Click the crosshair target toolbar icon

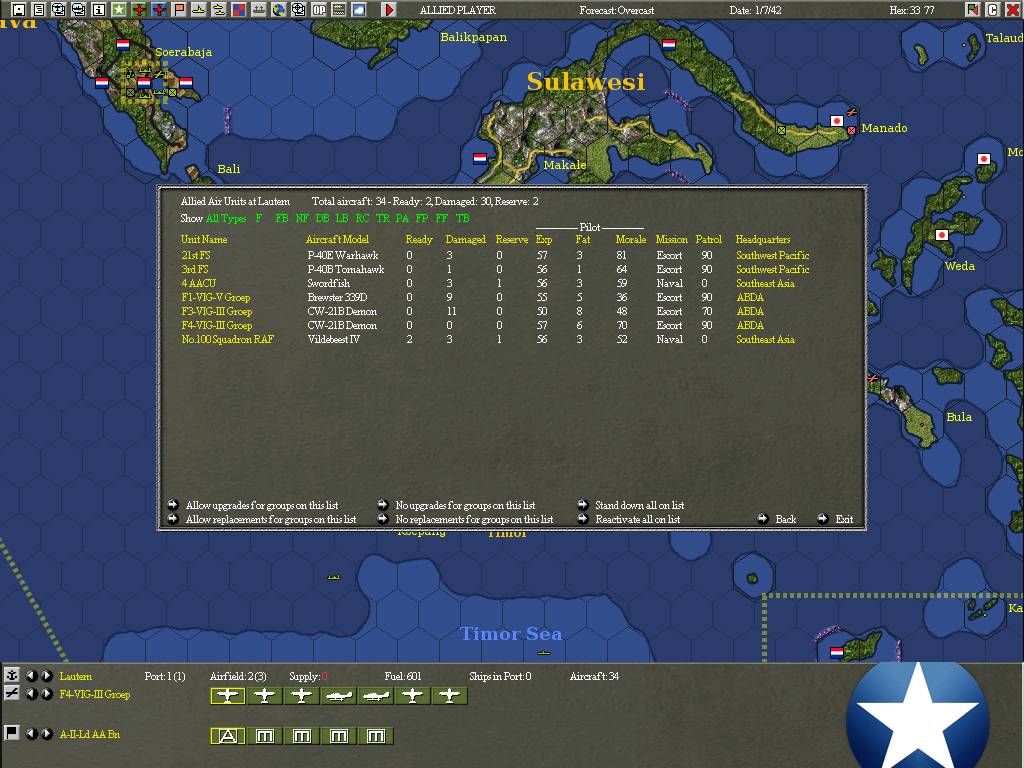[x=298, y=10]
